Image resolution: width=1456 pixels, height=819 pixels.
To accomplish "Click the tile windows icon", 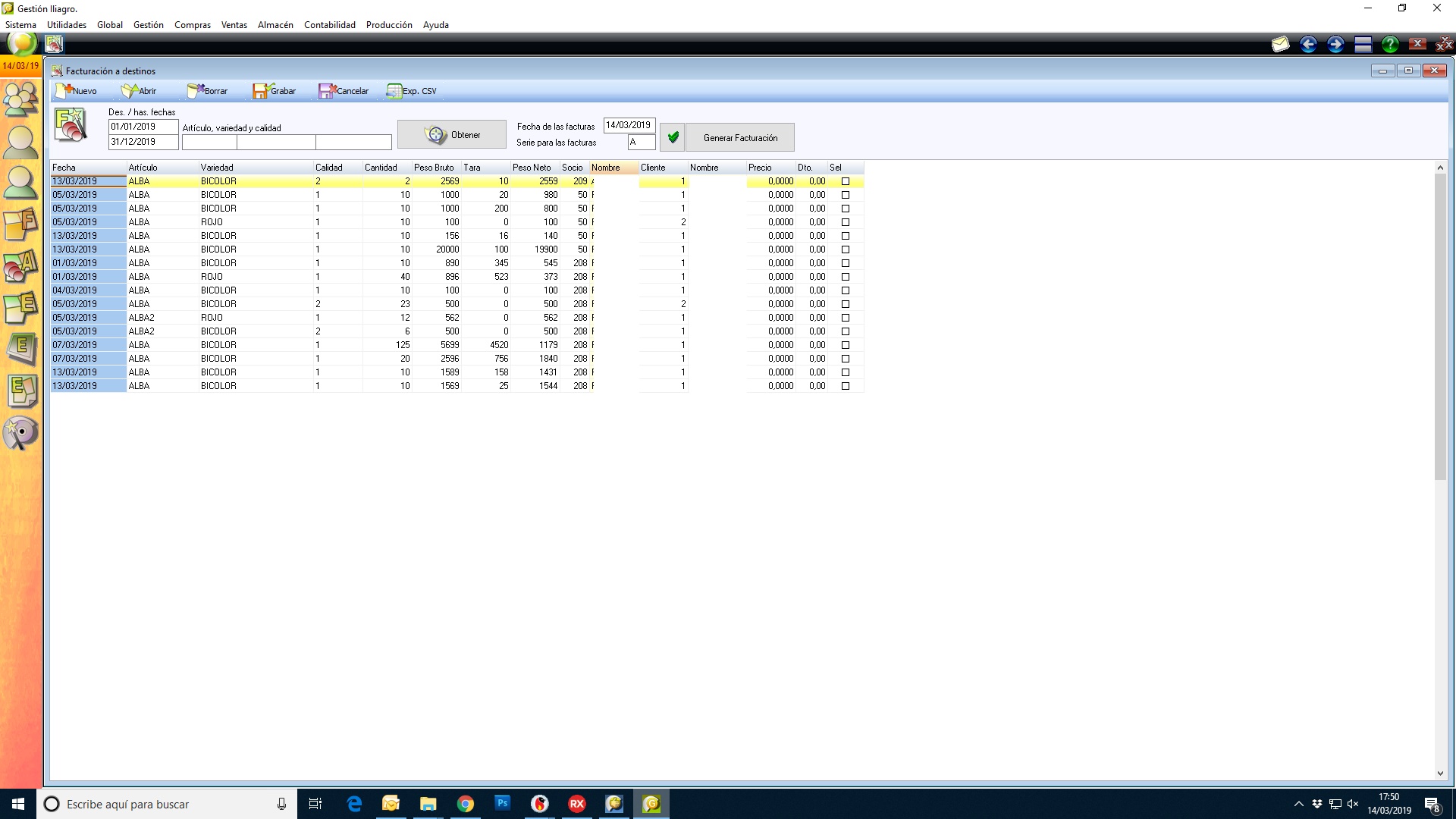I will point(1363,45).
